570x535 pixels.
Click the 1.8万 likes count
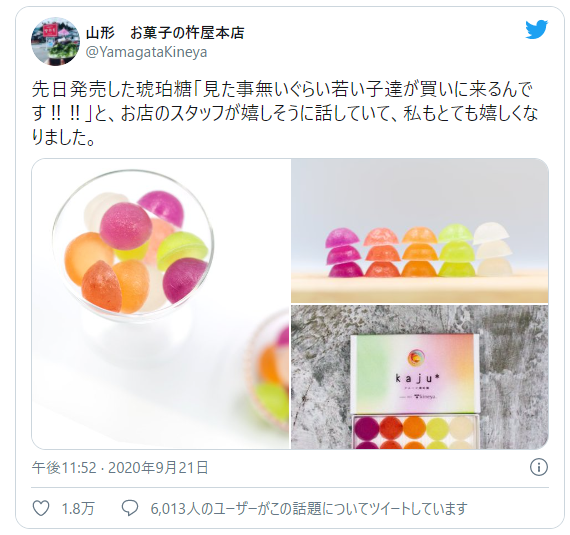[78, 508]
